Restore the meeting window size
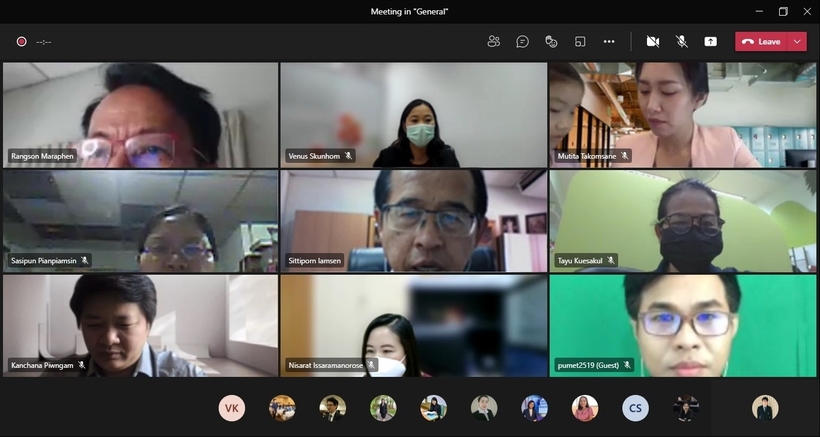Image resolution: width=820 pixels, height=437 pixels. click(783, 12)
